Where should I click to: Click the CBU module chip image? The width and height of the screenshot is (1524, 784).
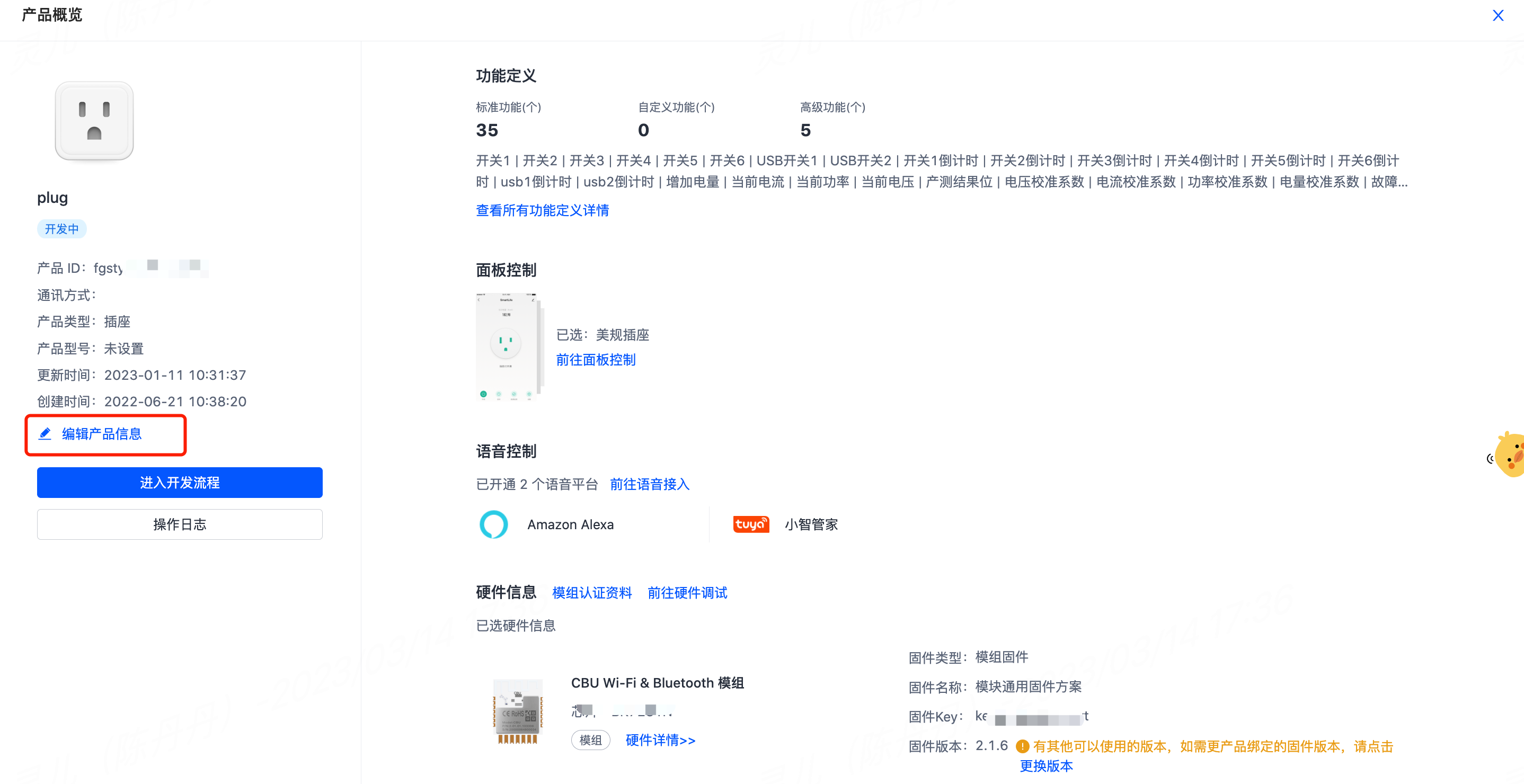[x=518, y=711]
